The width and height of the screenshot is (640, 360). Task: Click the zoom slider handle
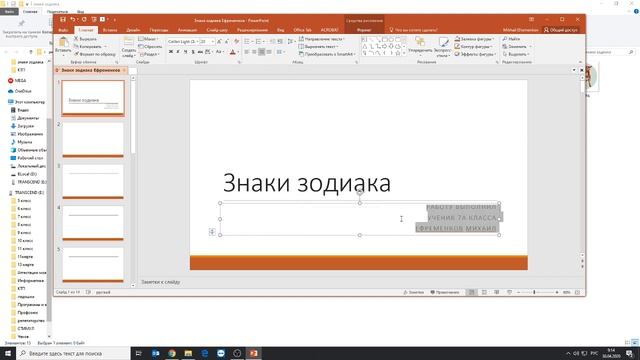tap(534, 292)
